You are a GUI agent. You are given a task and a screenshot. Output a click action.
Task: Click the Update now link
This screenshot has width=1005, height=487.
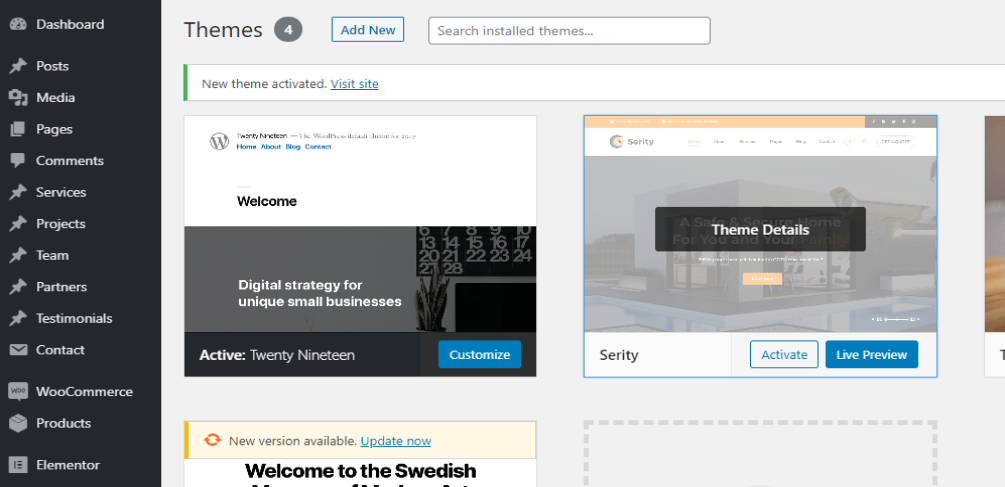396,441
